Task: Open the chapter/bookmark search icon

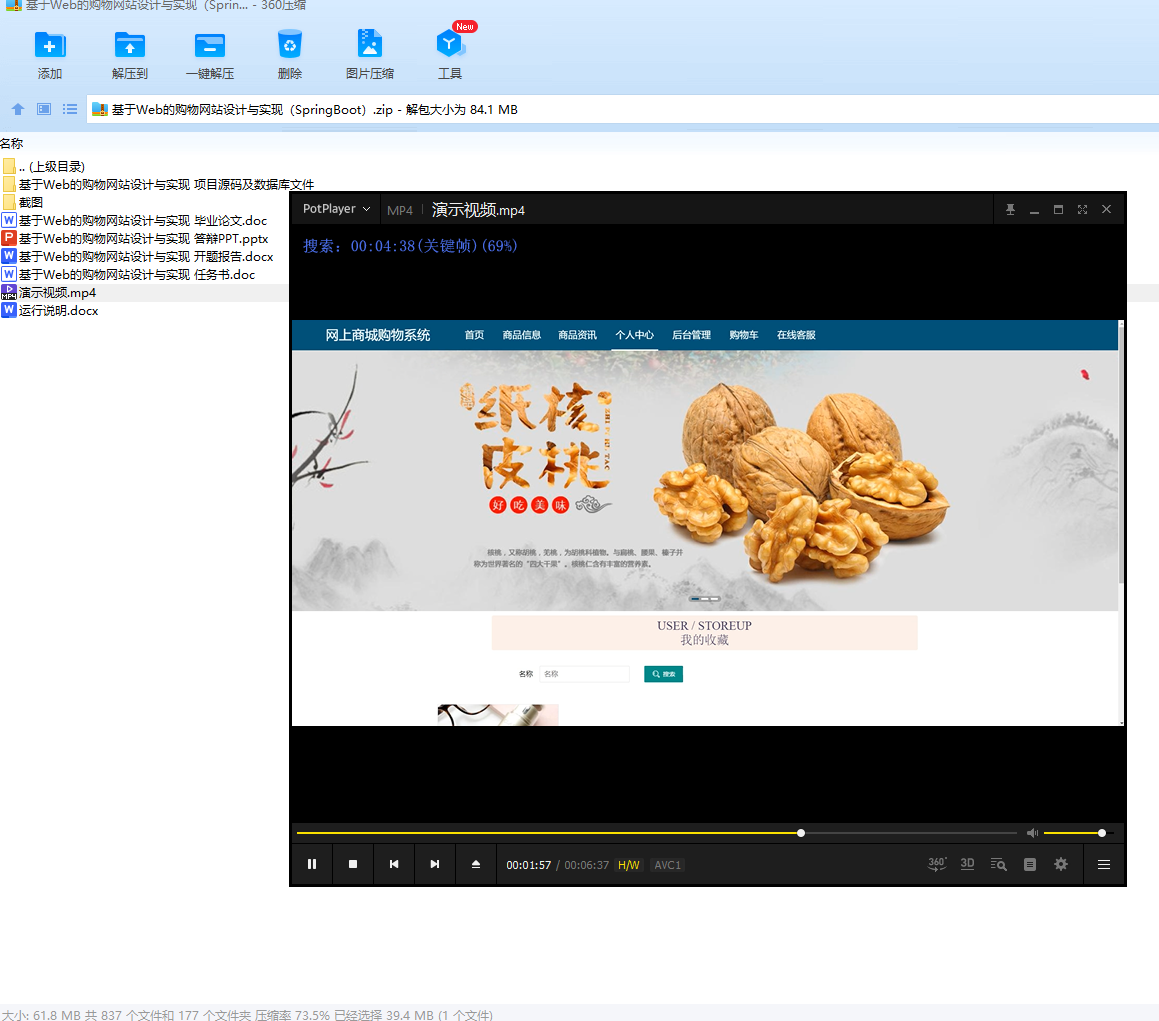Action: click(999, 864)
